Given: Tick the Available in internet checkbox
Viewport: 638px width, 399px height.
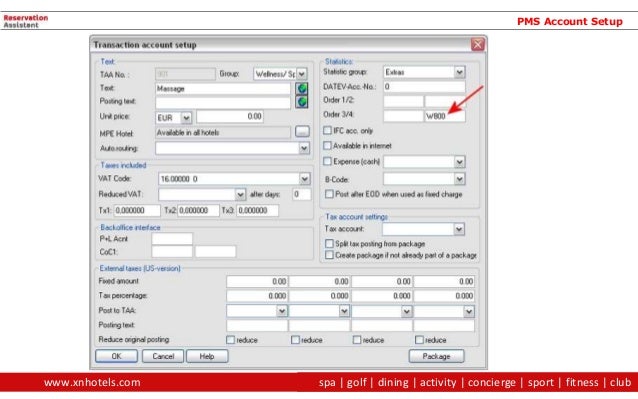Looking at the screenshot, I should [x=328, y=146].
